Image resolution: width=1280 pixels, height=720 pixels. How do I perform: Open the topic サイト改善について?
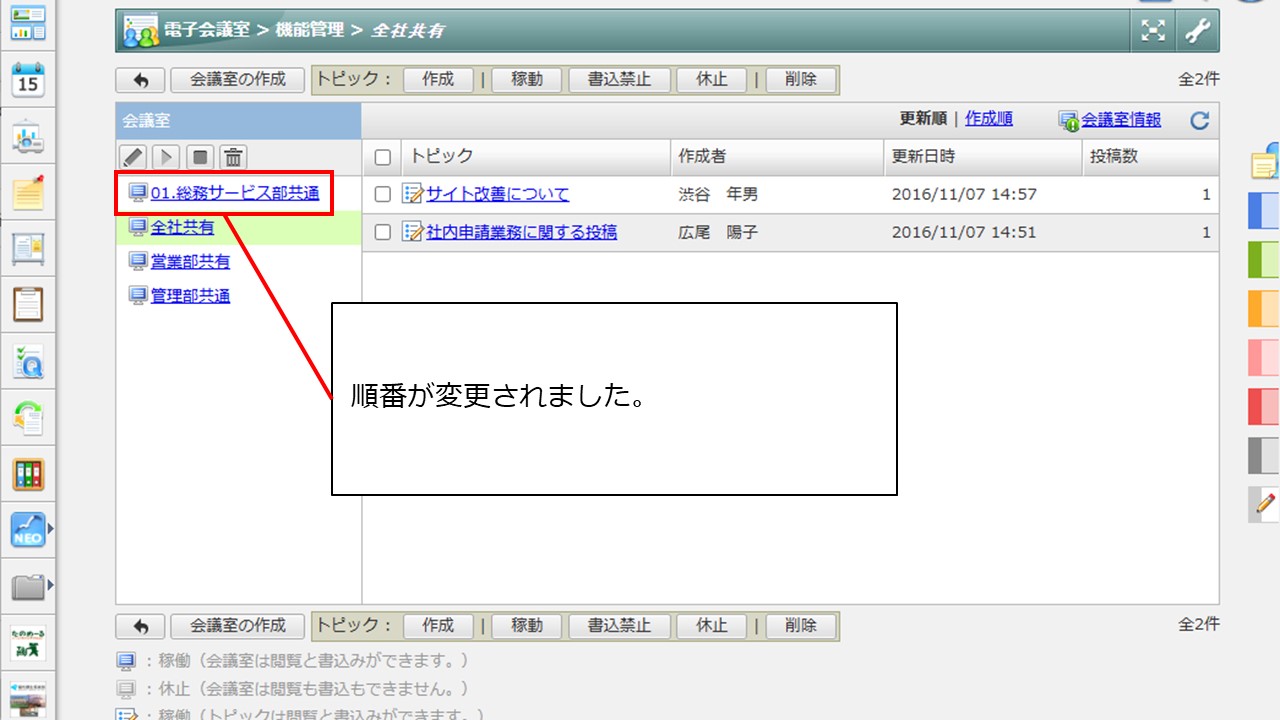(497, 194)
